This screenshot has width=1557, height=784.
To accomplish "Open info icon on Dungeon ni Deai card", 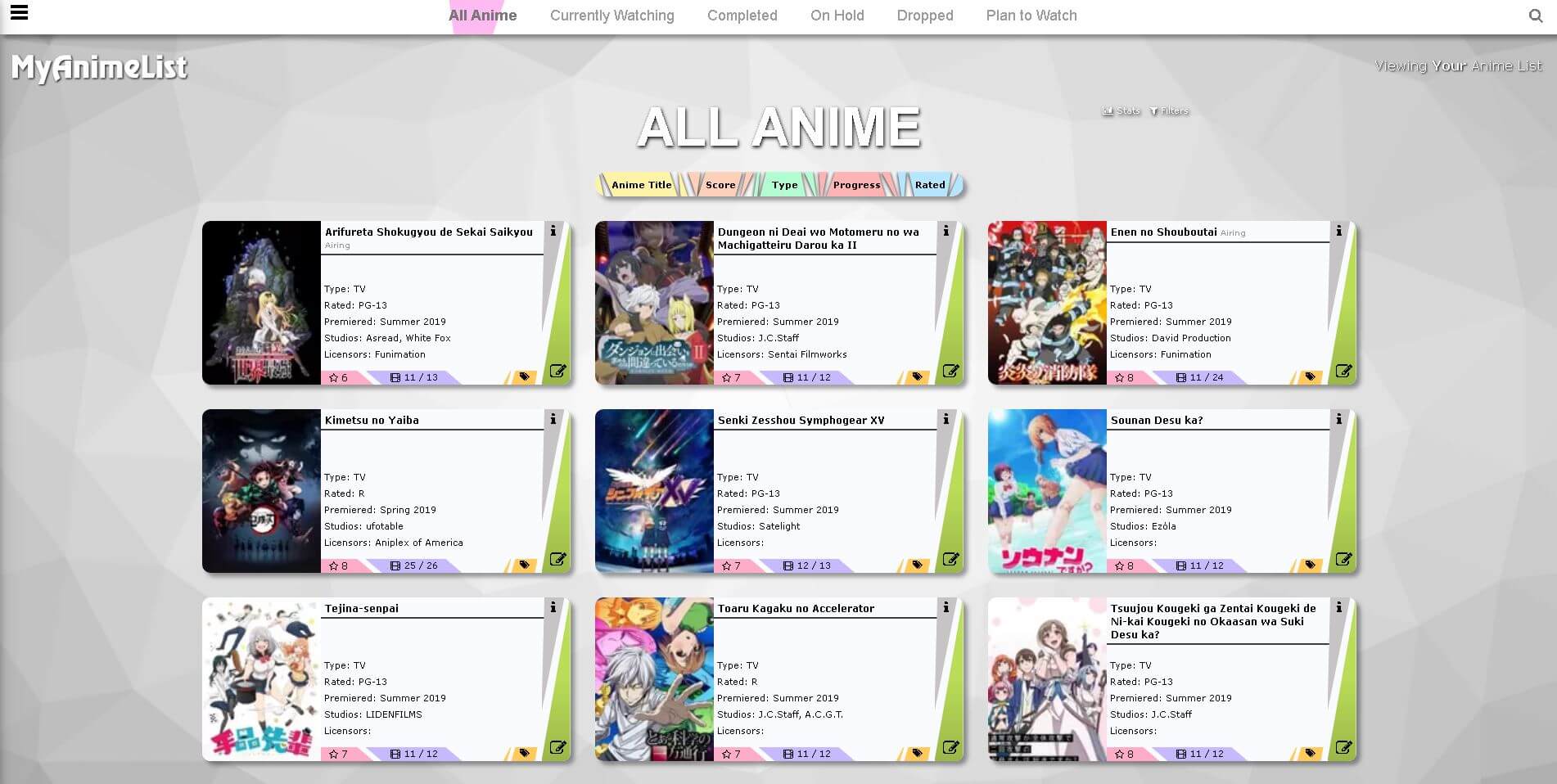I will click(x=946, y=232).
